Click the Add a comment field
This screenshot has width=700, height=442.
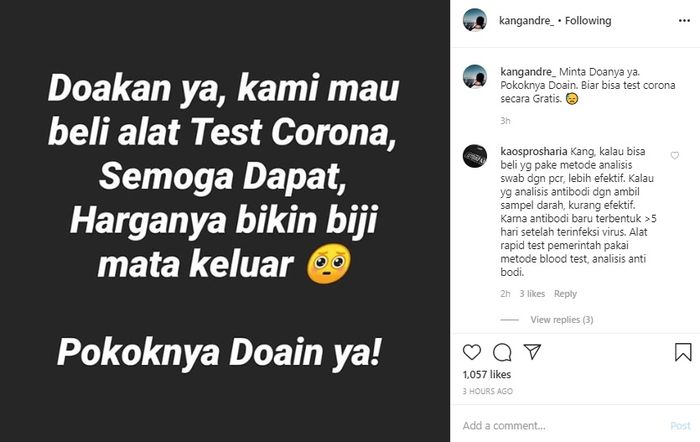[x=562, y=425]
